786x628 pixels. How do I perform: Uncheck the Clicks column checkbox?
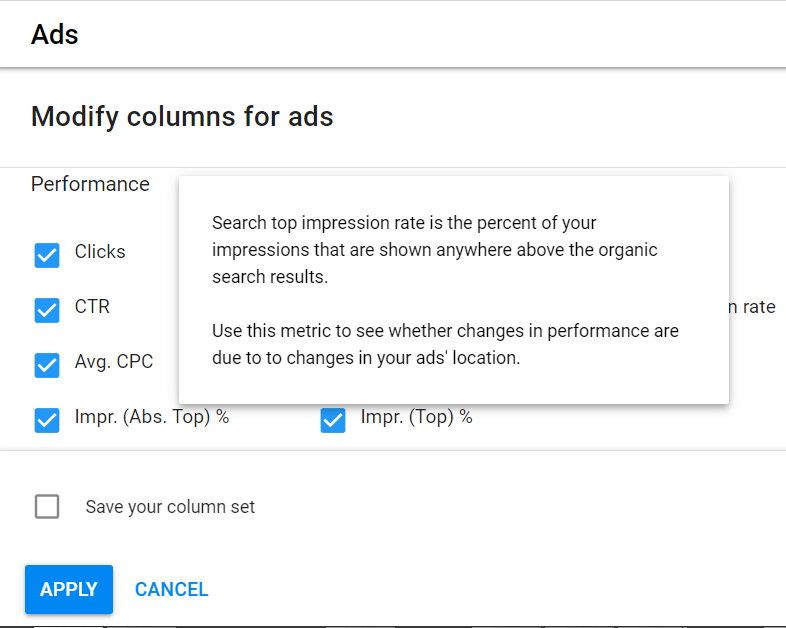47,255
